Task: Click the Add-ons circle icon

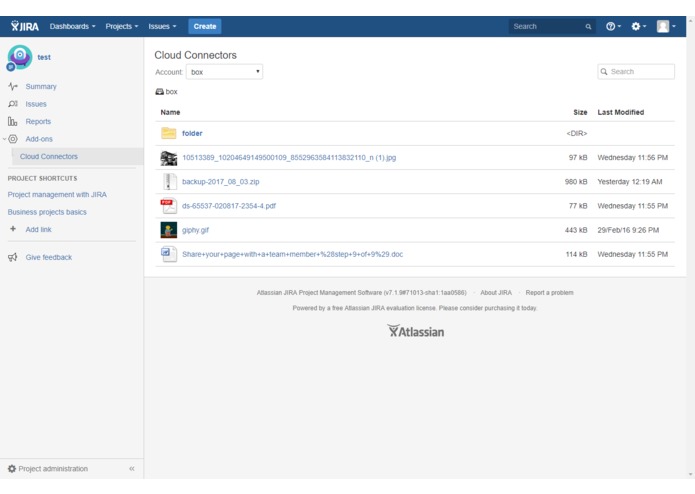Action: (x=13, y=139)
